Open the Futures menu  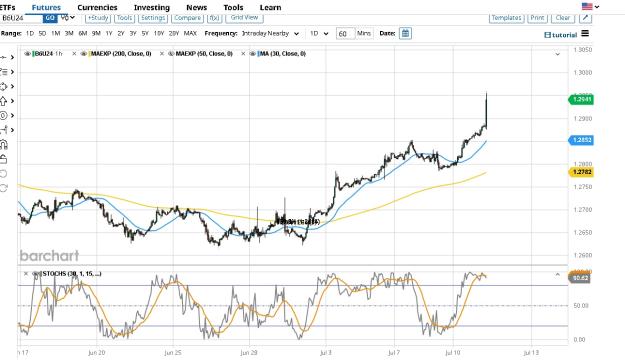pyautogui.click(x=46, y=7)
